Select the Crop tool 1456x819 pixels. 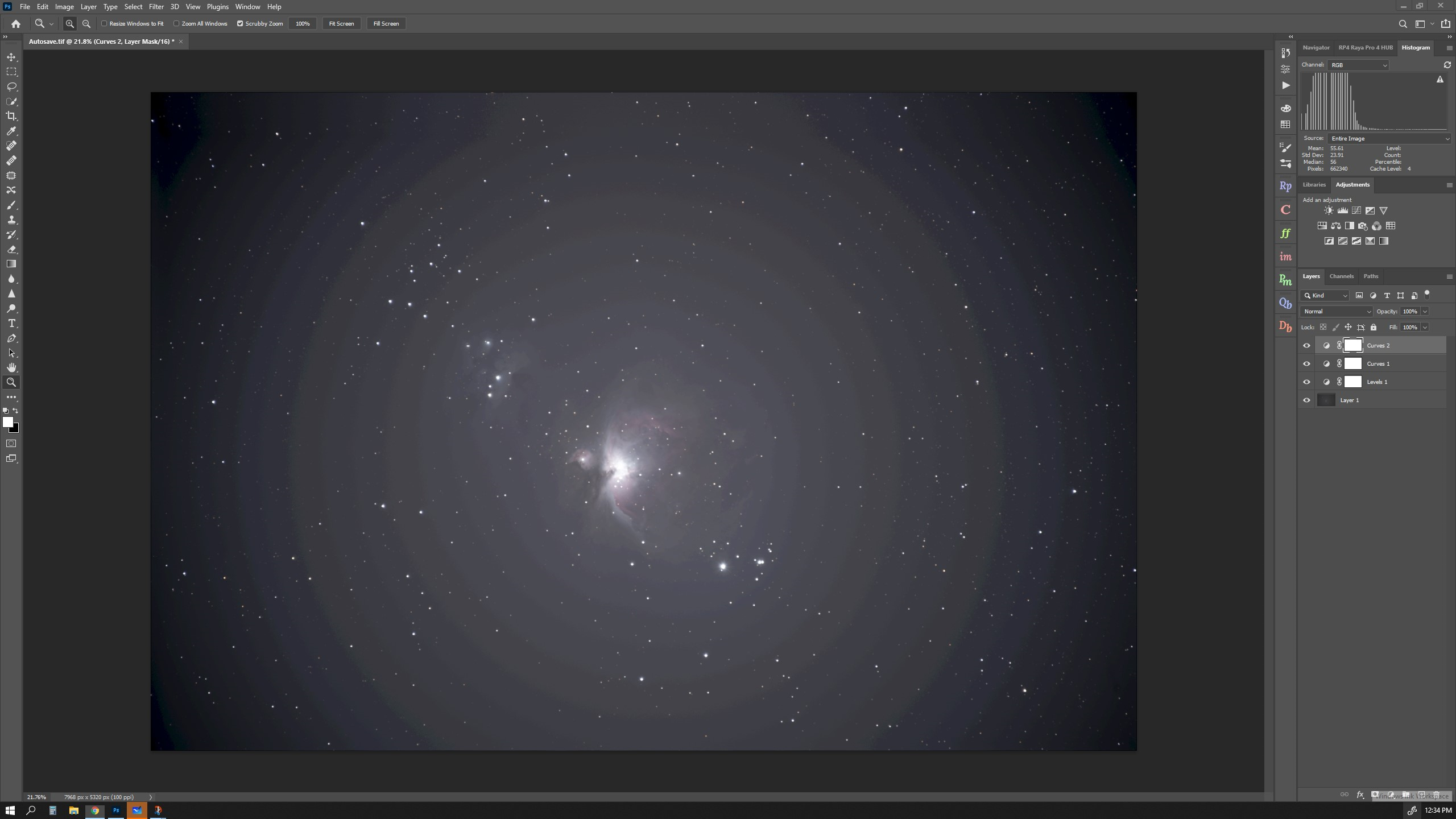[x=11, y=116]
